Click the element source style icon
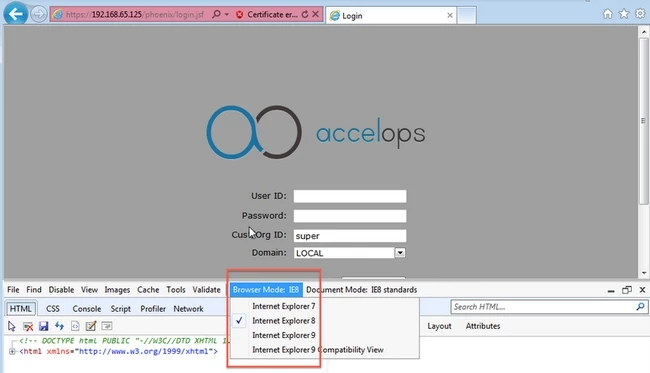Screen dimensions: 650x373 pyautogui.click(x=75, y=326)
